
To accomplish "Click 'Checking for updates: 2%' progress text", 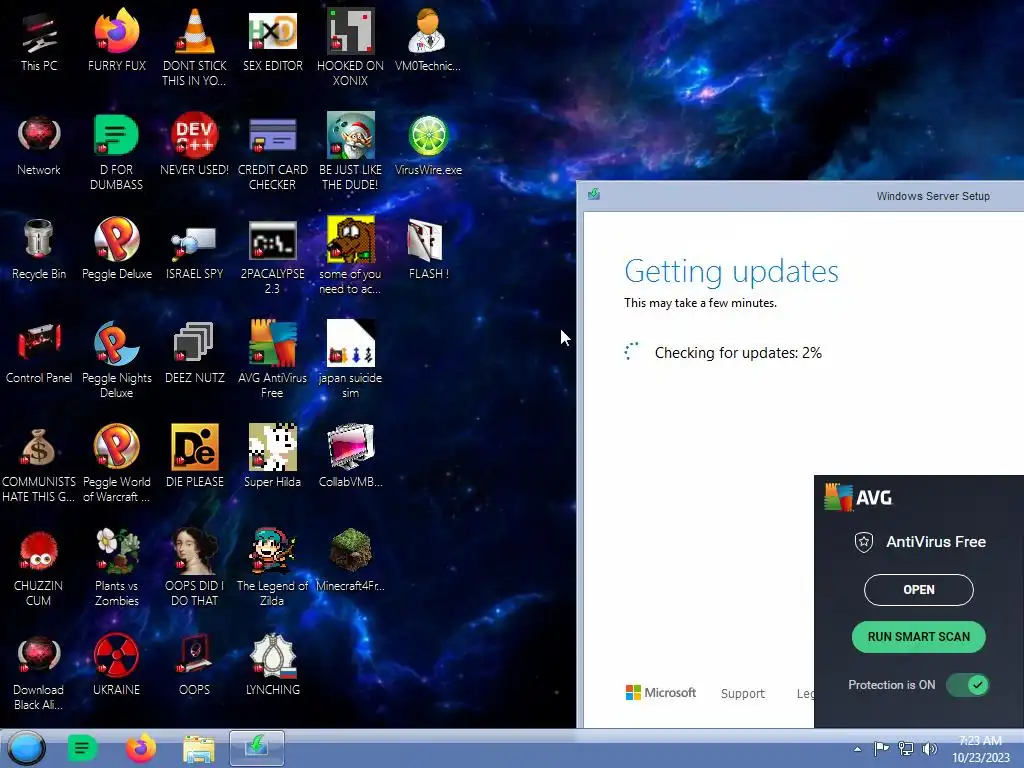I will coord(738,353).
